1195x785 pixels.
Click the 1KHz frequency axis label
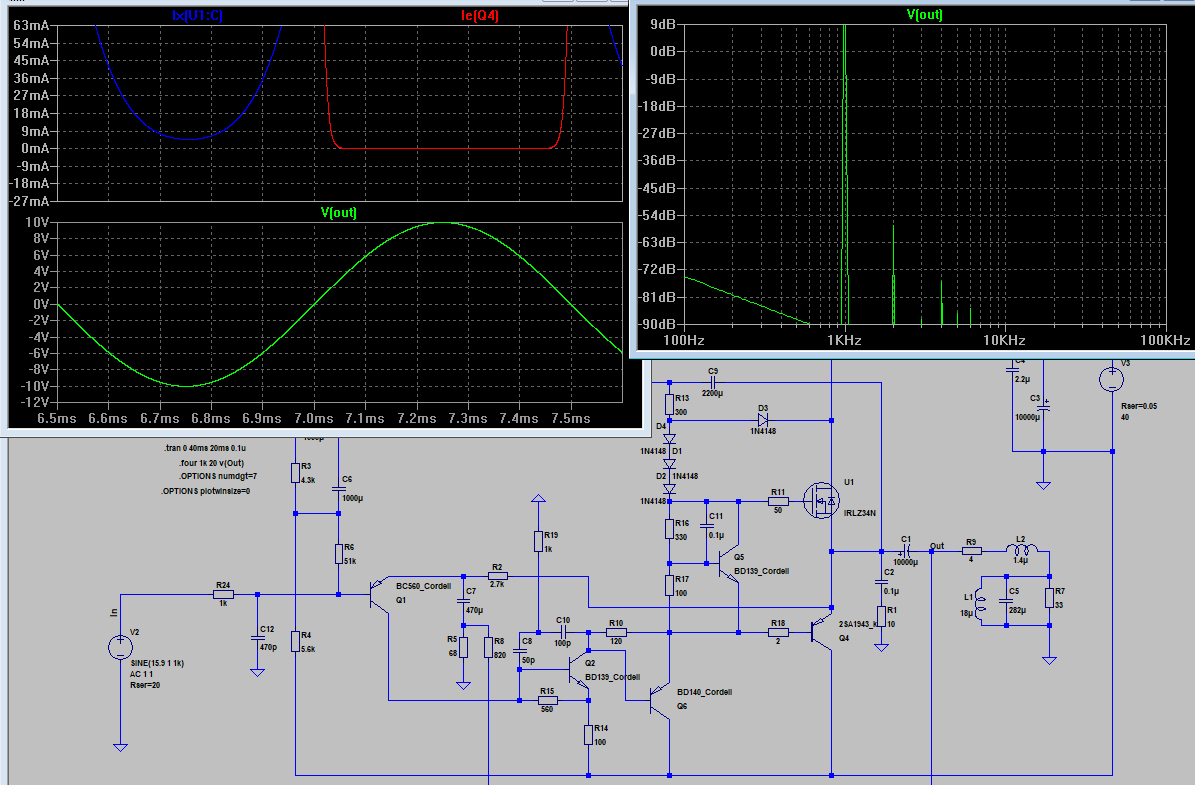pos(844,341)
